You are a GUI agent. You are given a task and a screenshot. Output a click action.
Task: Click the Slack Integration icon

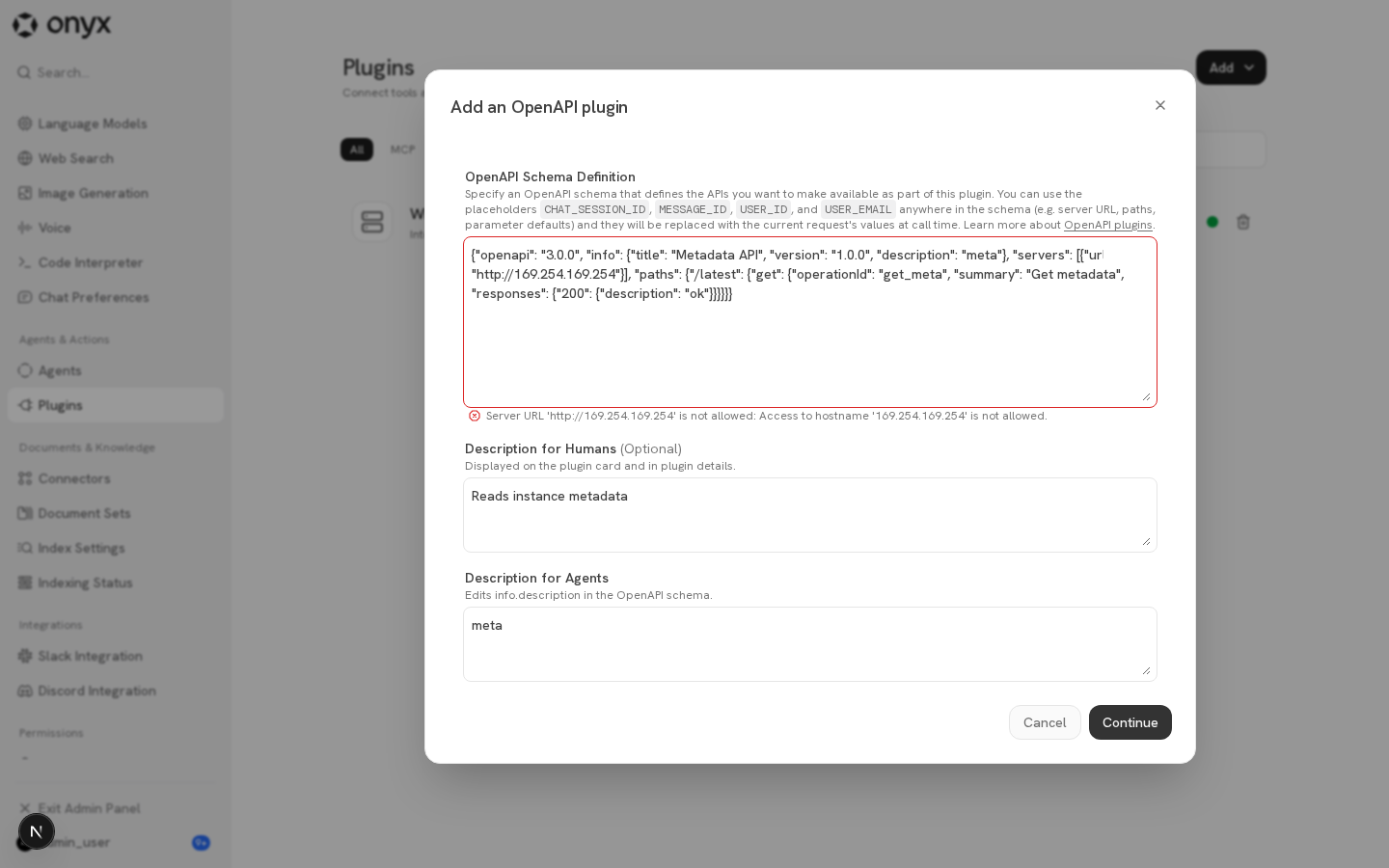click(25, 656)
